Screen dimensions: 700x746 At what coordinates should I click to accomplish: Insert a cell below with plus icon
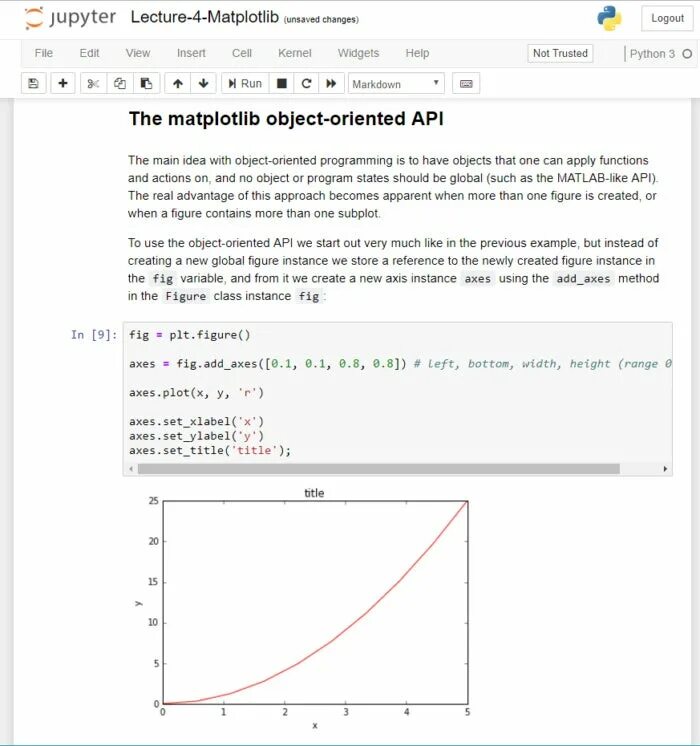[x=63, y=84]
